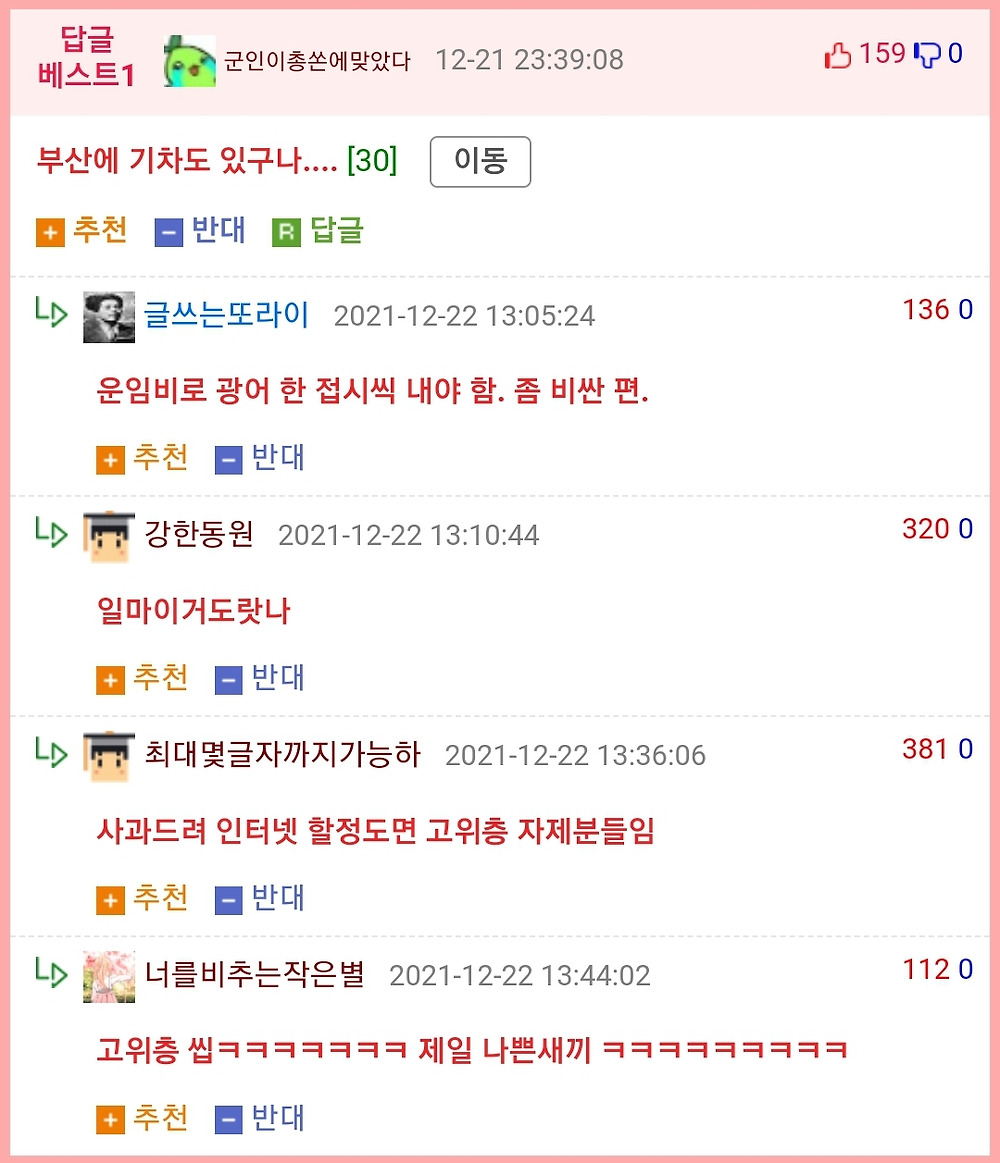Click the reply arrow before 강한동원

tap(51, 532)
